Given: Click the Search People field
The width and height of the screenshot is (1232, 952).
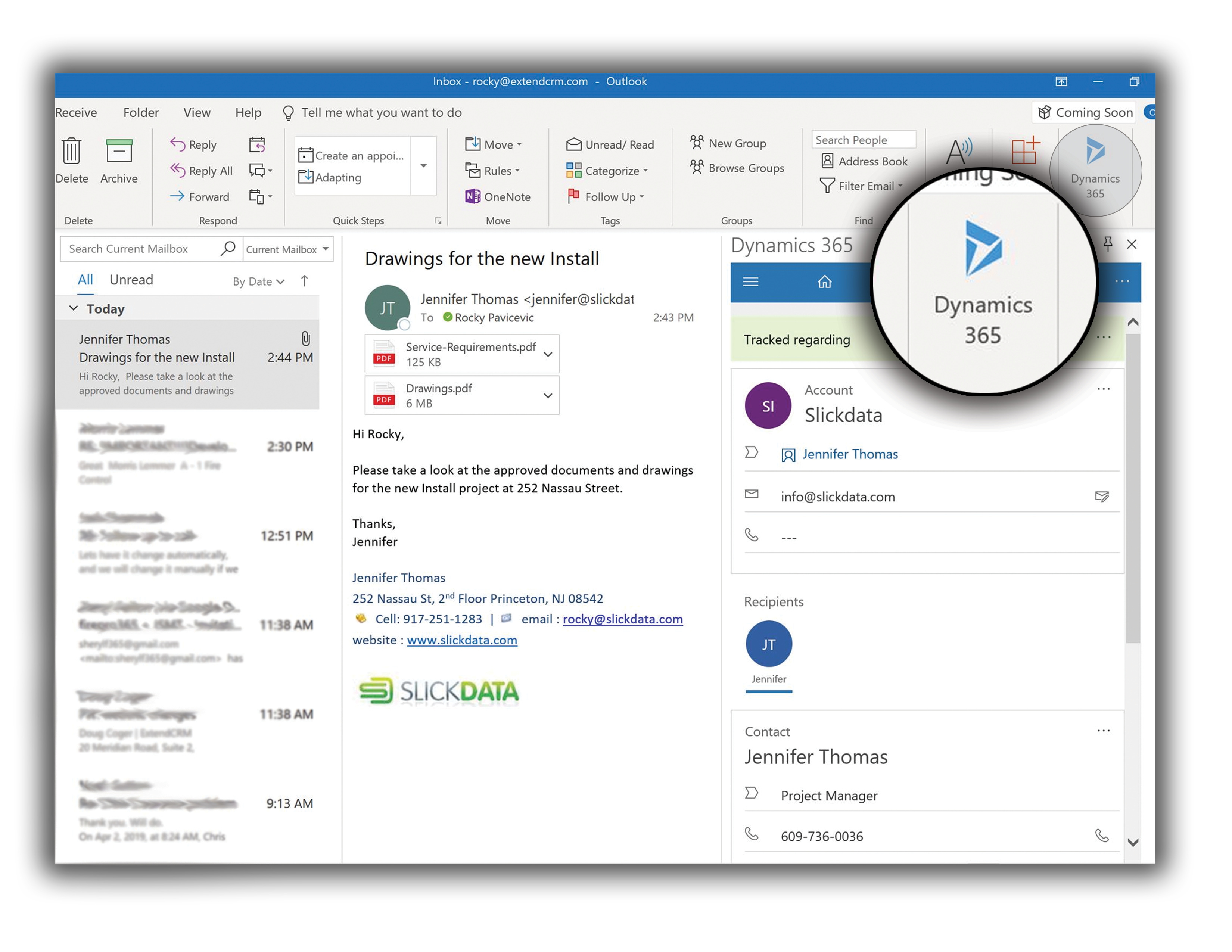Looking at the screenshot, I should [x=864, y=140].
